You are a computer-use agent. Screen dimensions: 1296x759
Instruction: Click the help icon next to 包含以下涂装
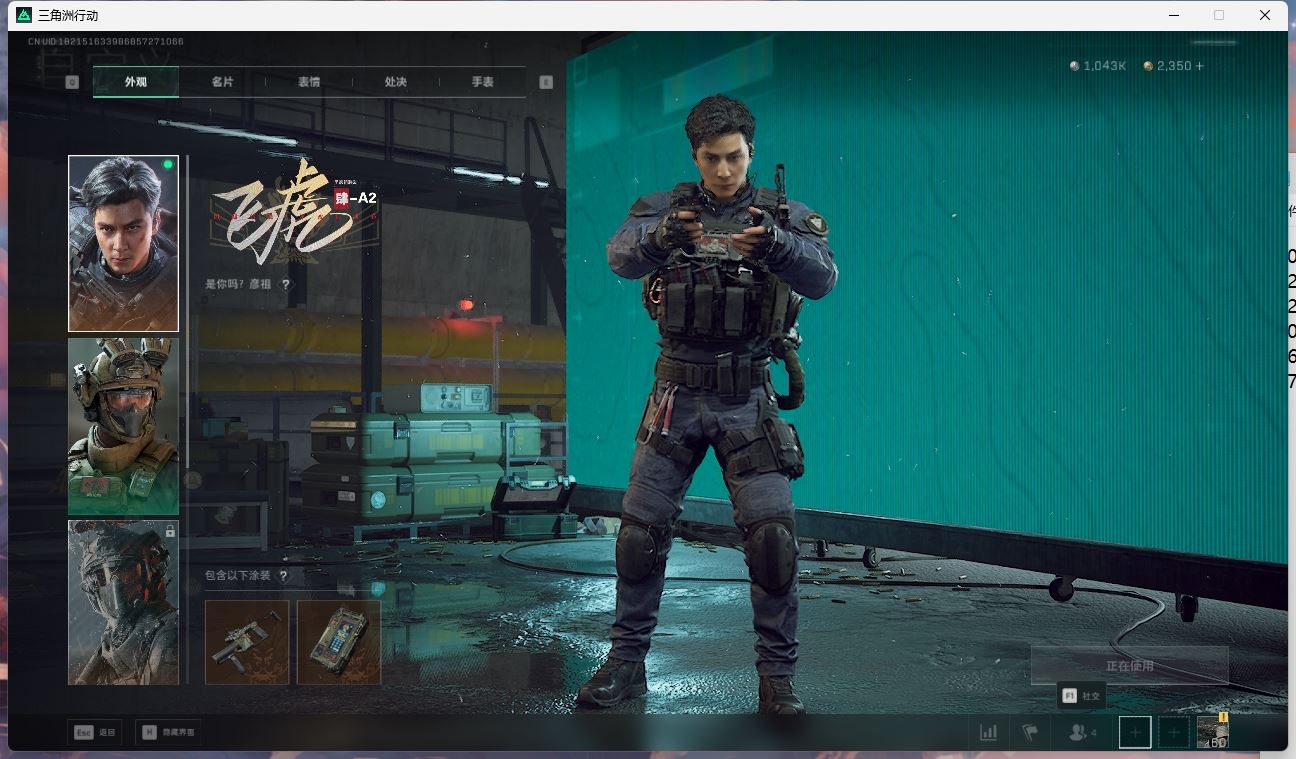(284, 576)
